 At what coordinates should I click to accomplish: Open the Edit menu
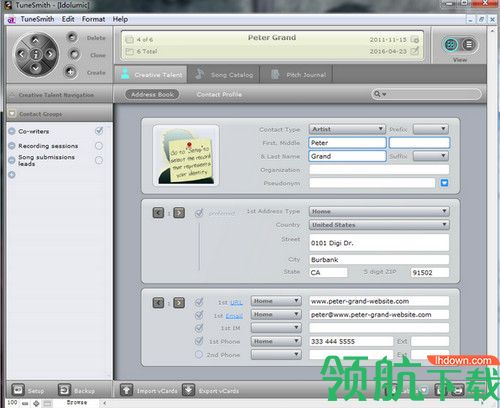(x=68, y=19)
